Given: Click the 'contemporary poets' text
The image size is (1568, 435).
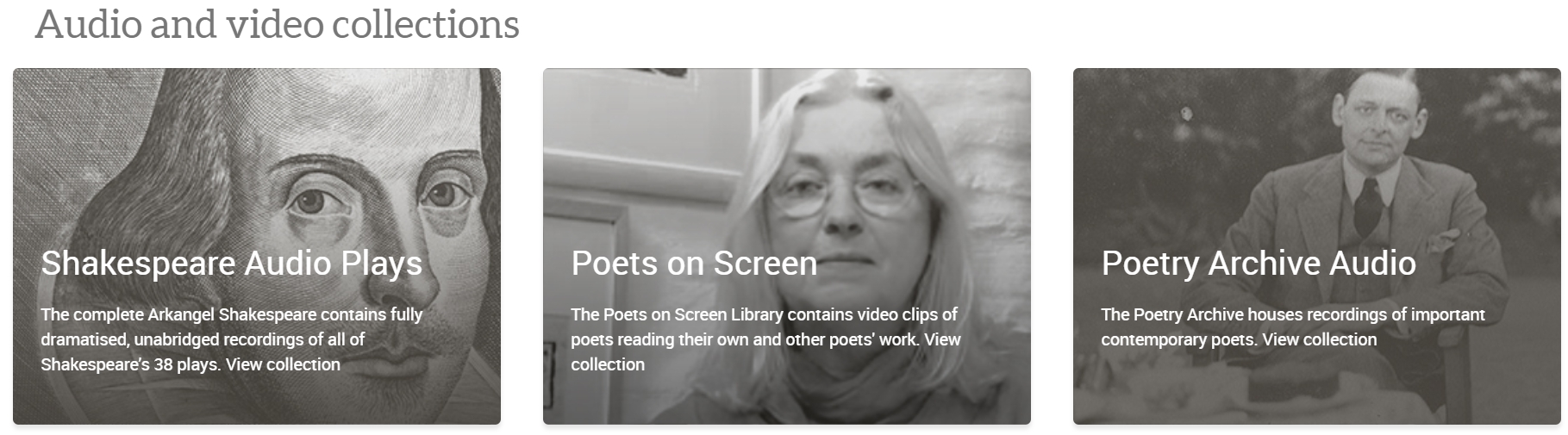Looking at the screenshot, I should tap(1178, 339).
